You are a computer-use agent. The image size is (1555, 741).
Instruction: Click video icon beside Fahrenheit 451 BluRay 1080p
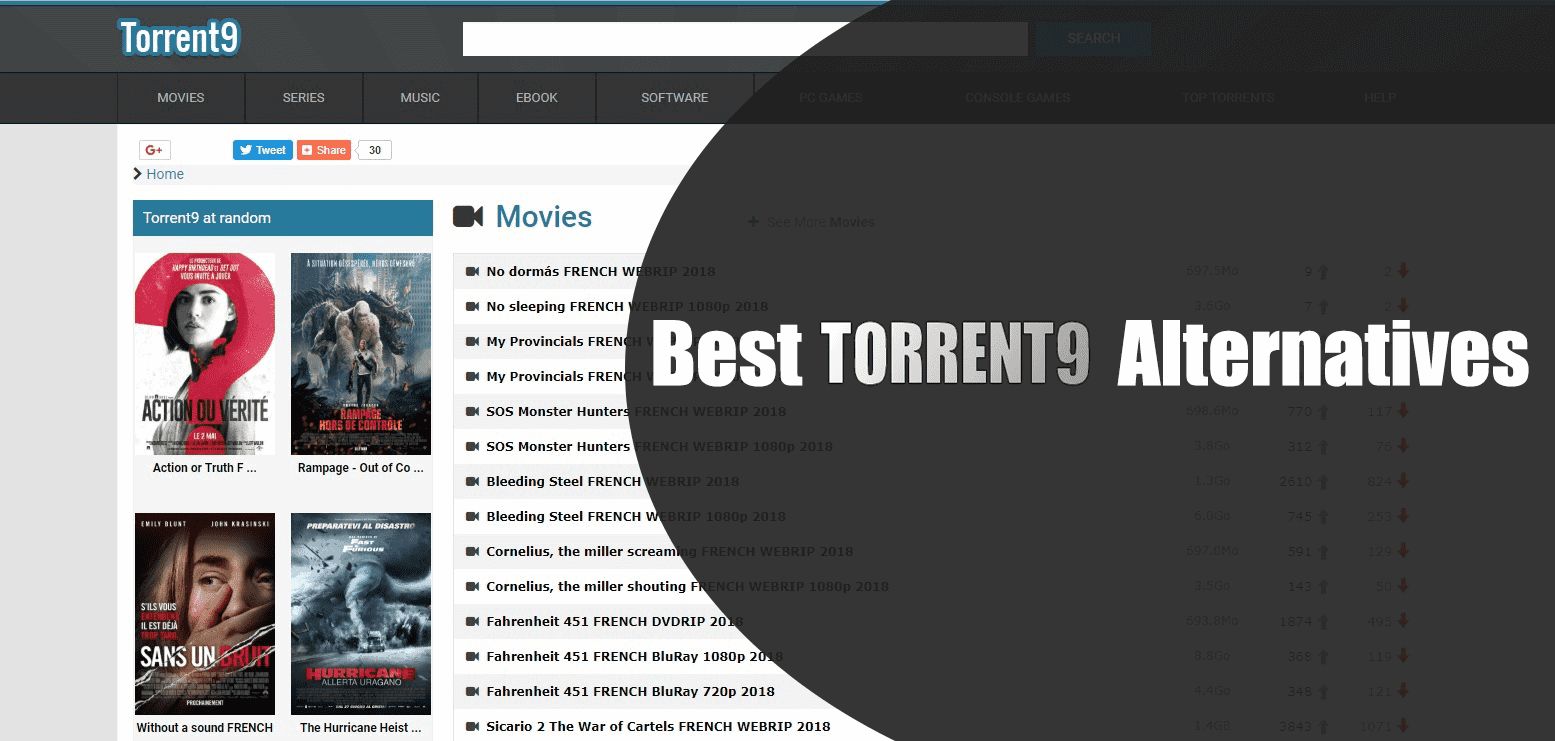click(x=473, y=656)
